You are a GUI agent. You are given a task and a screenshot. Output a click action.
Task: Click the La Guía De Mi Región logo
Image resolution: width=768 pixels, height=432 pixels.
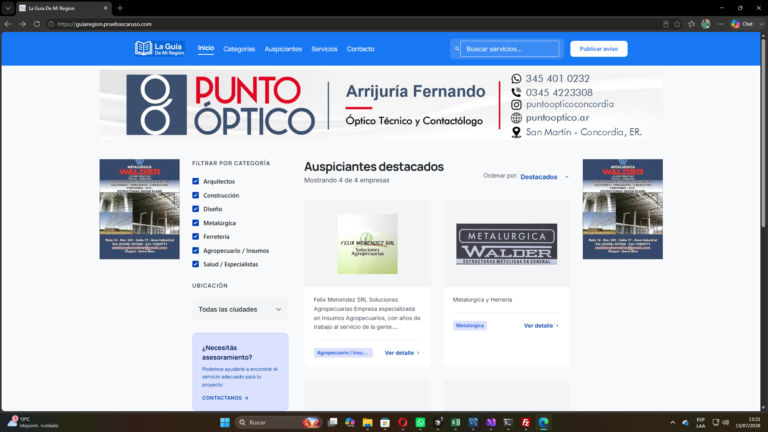(x=160, y=48)
